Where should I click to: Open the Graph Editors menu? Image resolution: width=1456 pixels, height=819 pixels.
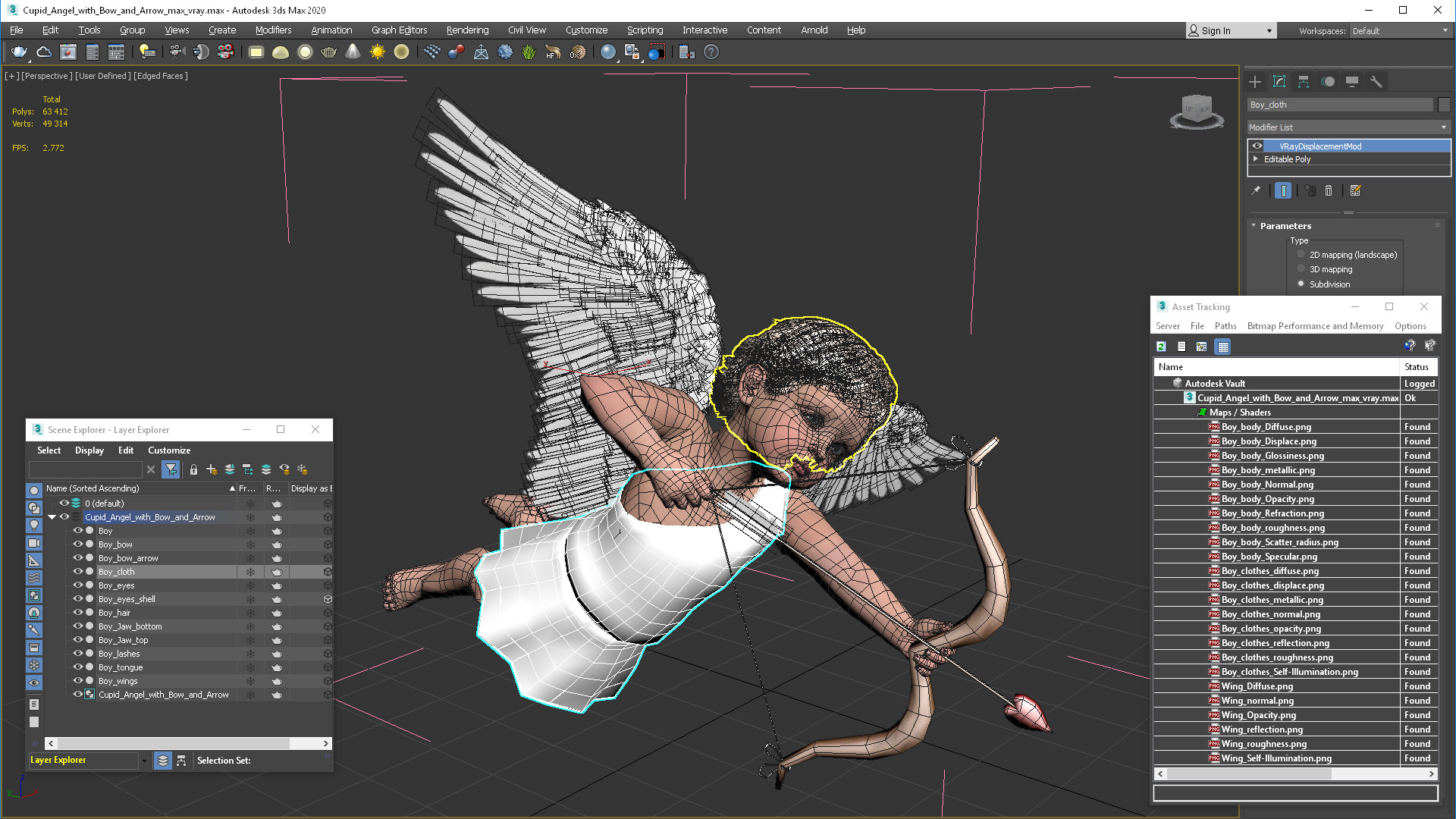399,30
